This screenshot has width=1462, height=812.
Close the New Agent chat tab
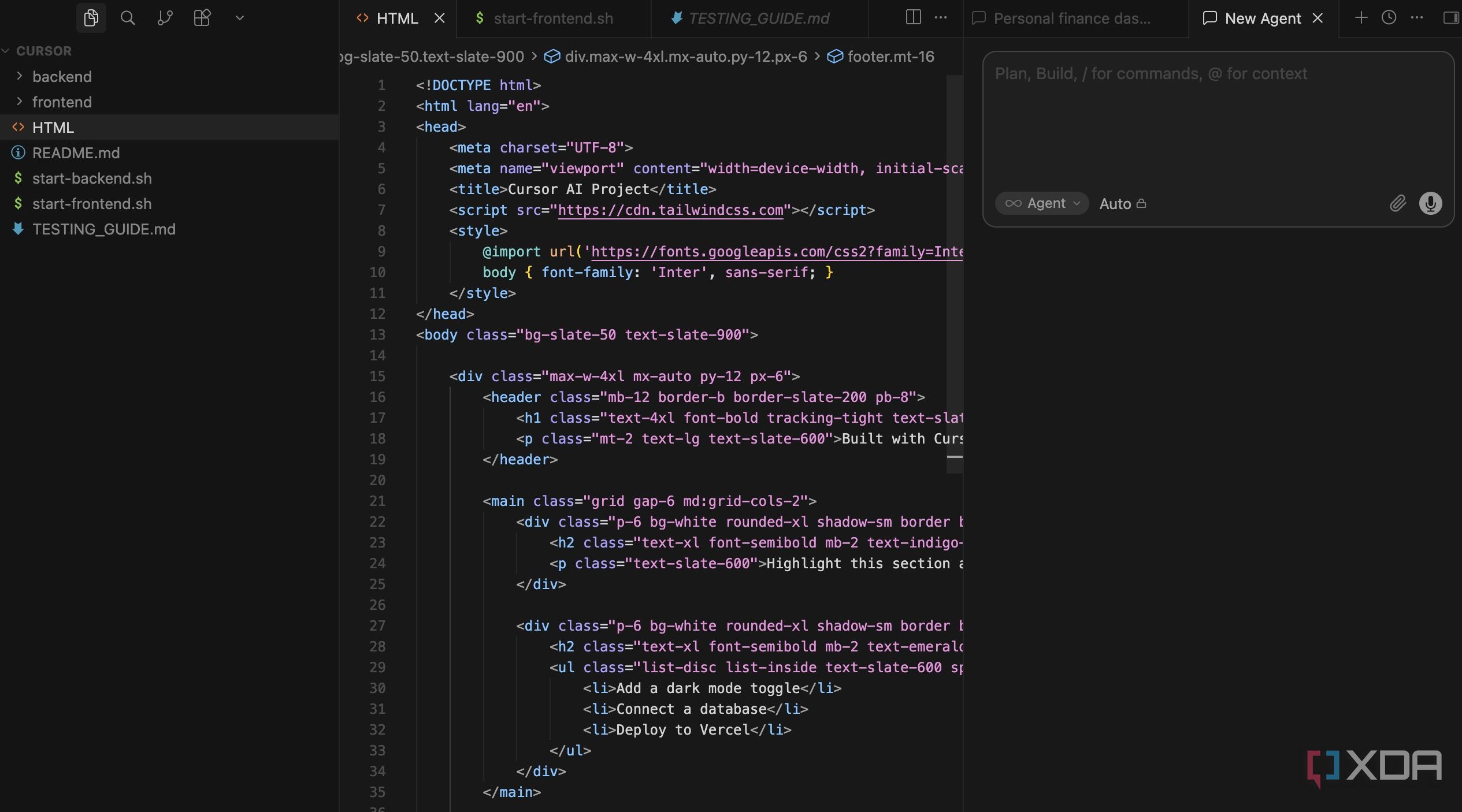coord(1318,18)
